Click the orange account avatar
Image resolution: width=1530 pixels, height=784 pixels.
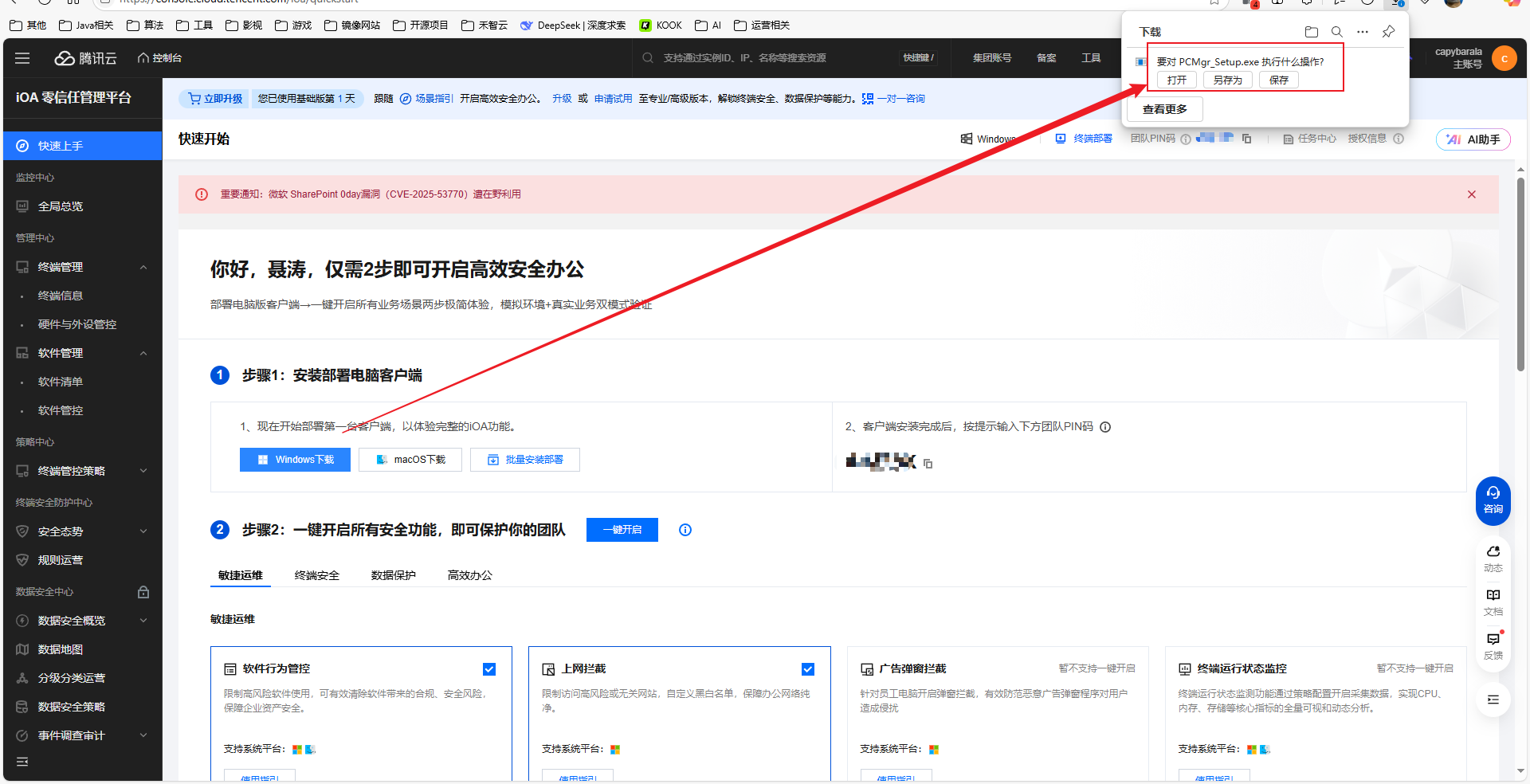(1504, 58)
